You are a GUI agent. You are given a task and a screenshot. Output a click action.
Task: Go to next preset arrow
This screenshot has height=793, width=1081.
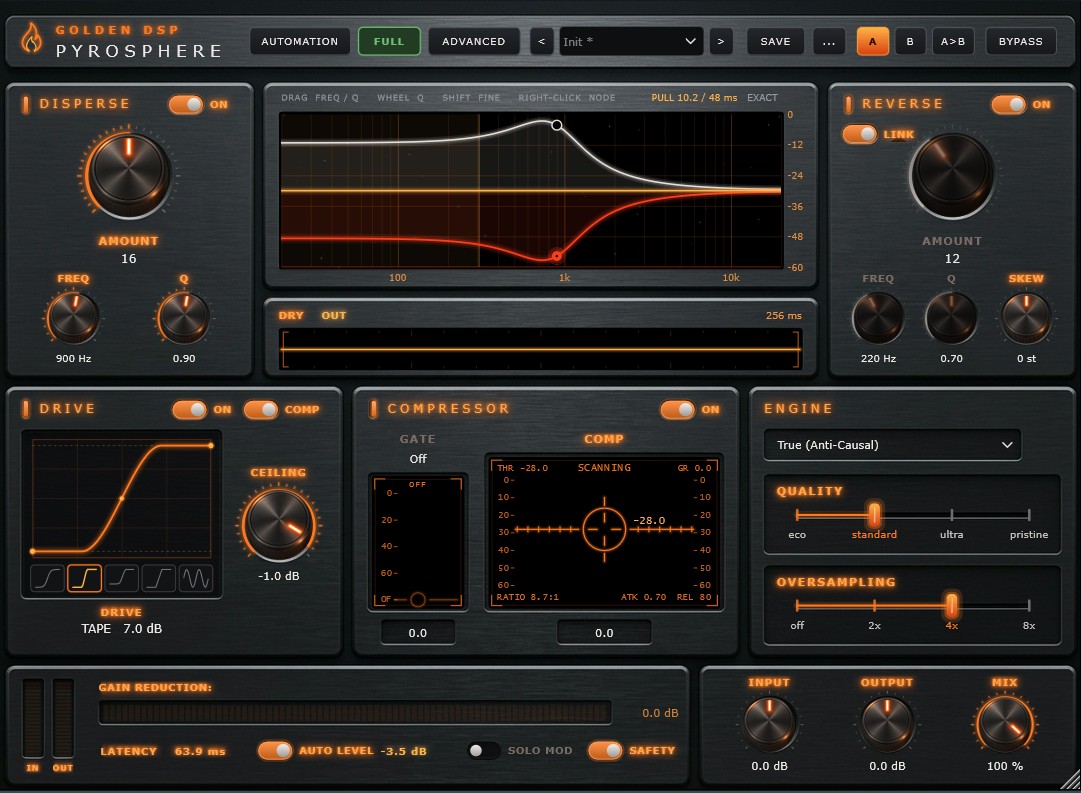[721, 41]
